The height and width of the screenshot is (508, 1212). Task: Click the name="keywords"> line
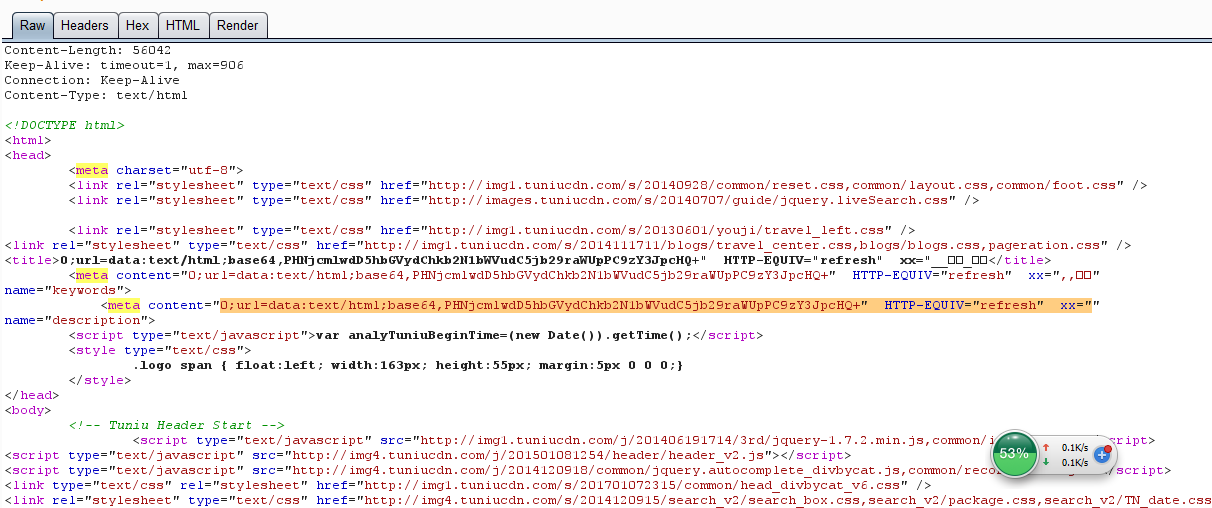click(x=68, y=290)
